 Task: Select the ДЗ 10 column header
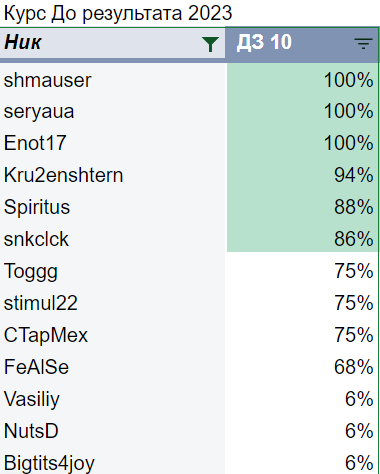click(302, 44)
